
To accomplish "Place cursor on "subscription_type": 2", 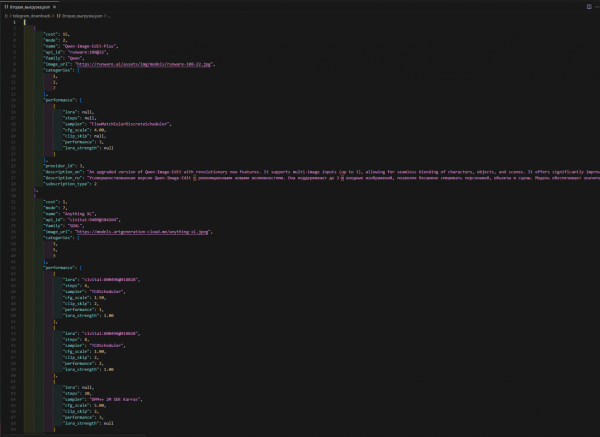I will pyautogui.click(x=70, y=184).
